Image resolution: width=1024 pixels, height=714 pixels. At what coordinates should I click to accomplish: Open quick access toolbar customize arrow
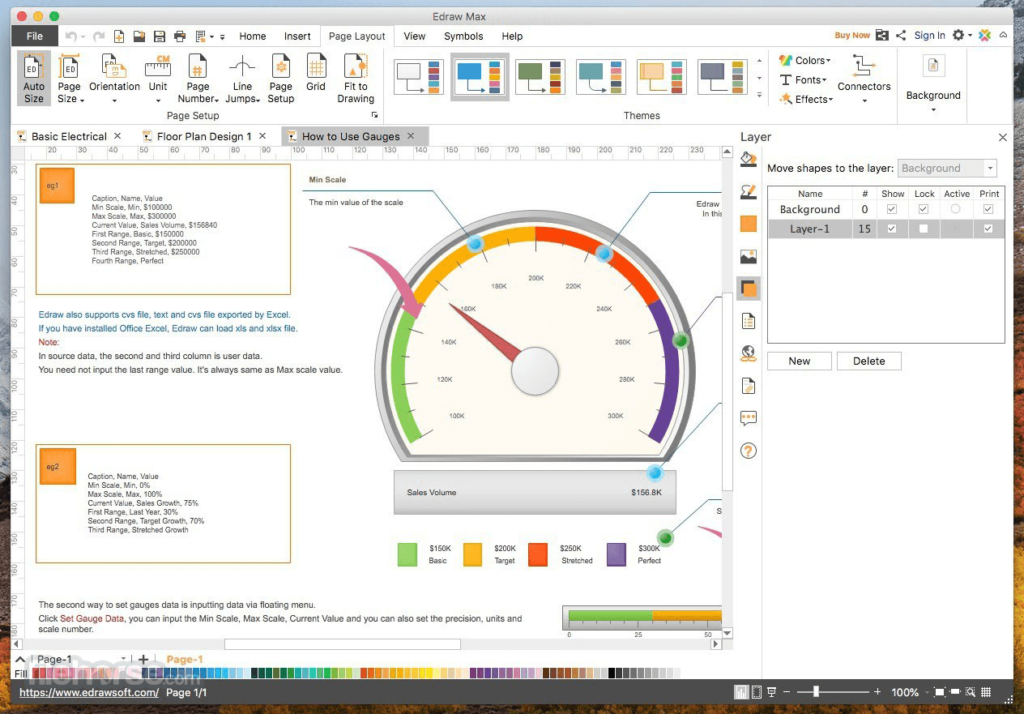click(222, 37)
